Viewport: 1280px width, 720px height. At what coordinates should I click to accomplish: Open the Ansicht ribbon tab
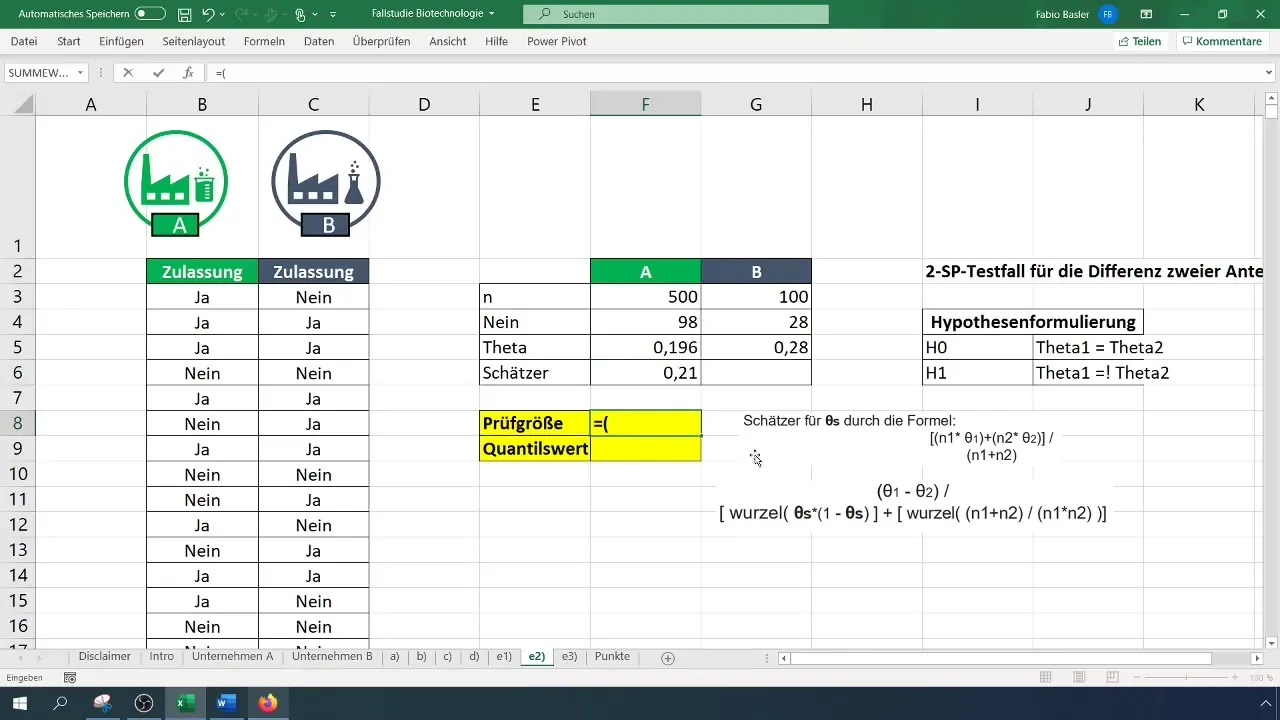448,41
